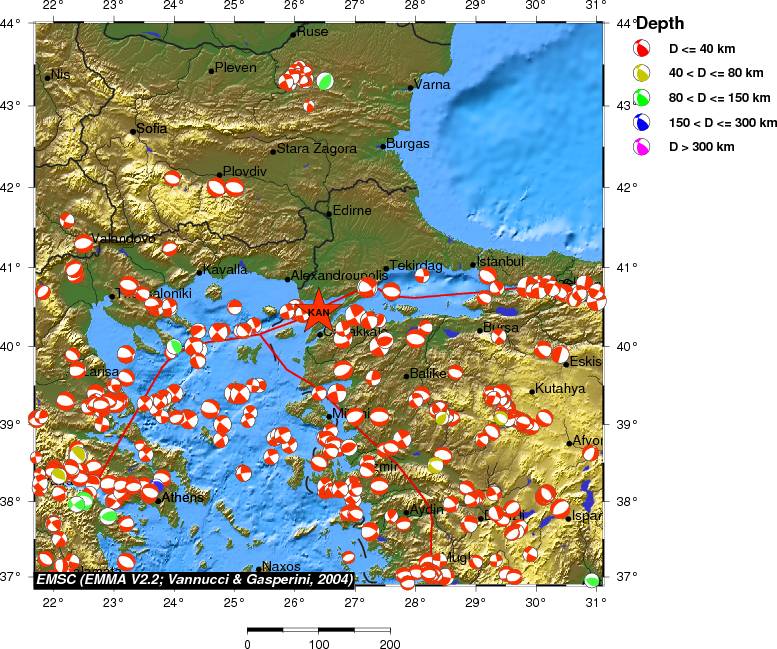
Task: Select the yellow 40 < D <= 80 km legend symbol
Action: pyautogui.click(x=642, y=72)
